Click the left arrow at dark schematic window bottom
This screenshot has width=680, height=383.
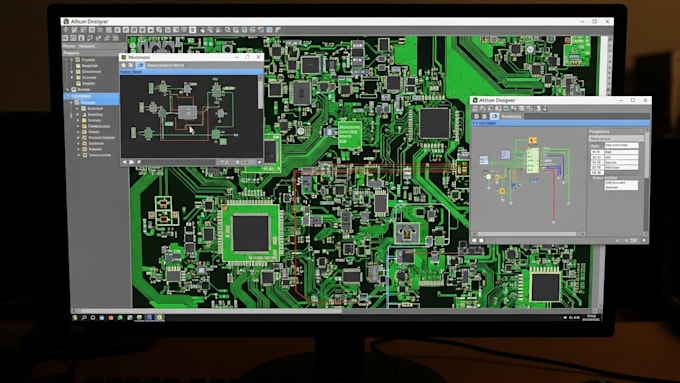(x=124, y=162)
